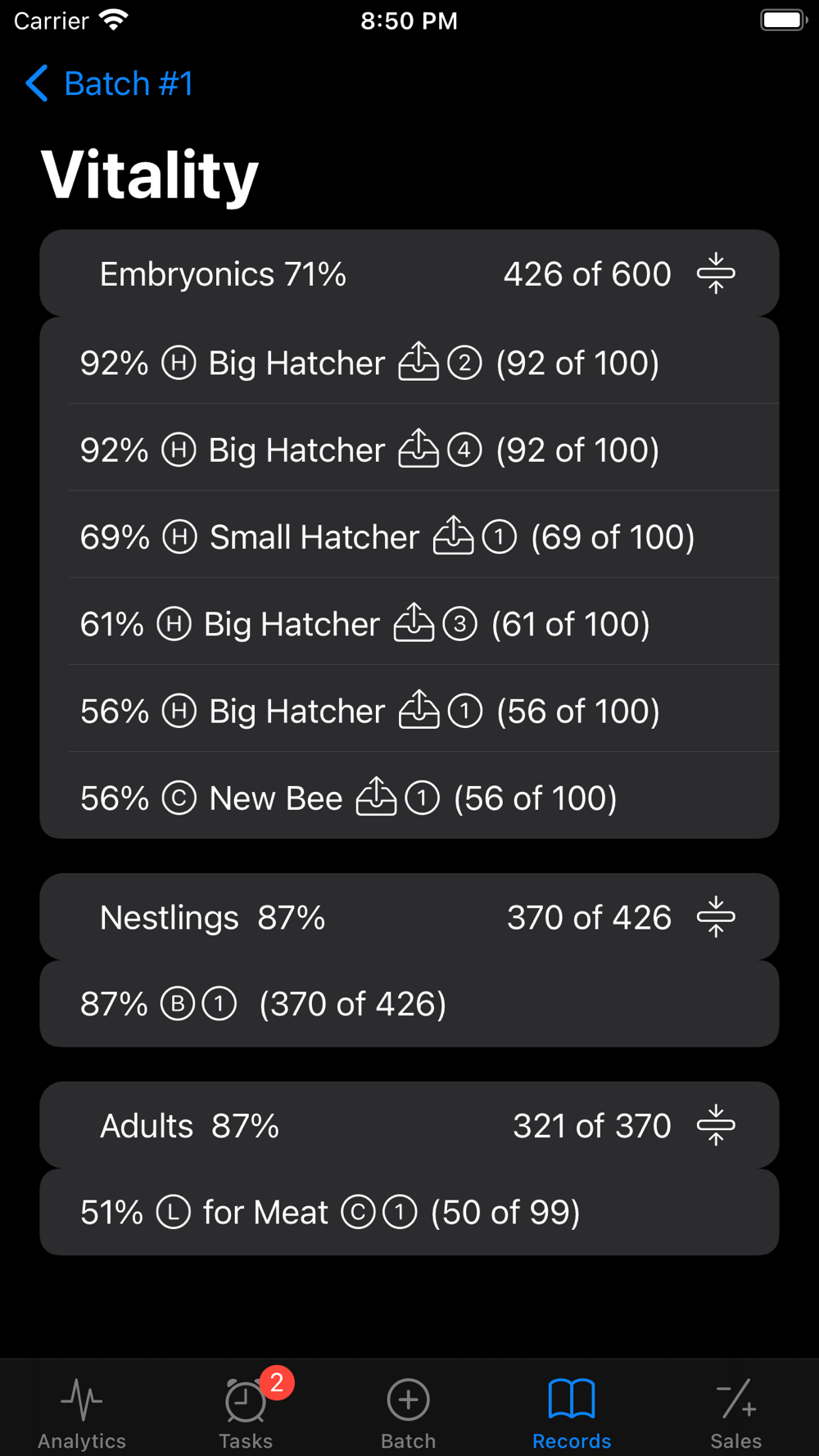Tap tray icon on New Bee row
Image resolution: width=819 pixels, height=1456 pixels.
tap(376, 797)
